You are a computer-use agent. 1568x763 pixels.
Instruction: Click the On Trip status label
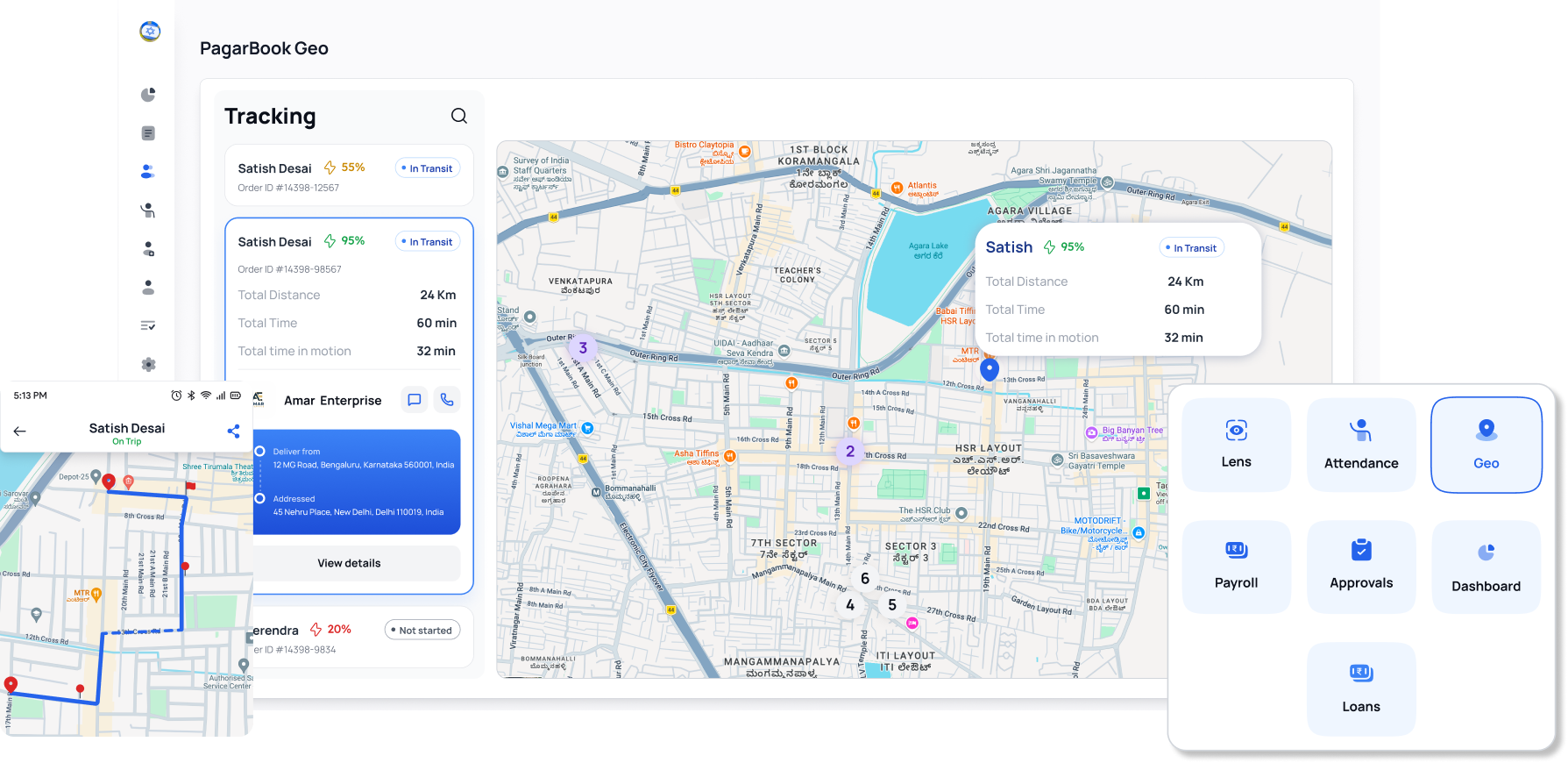pos(127,442)
